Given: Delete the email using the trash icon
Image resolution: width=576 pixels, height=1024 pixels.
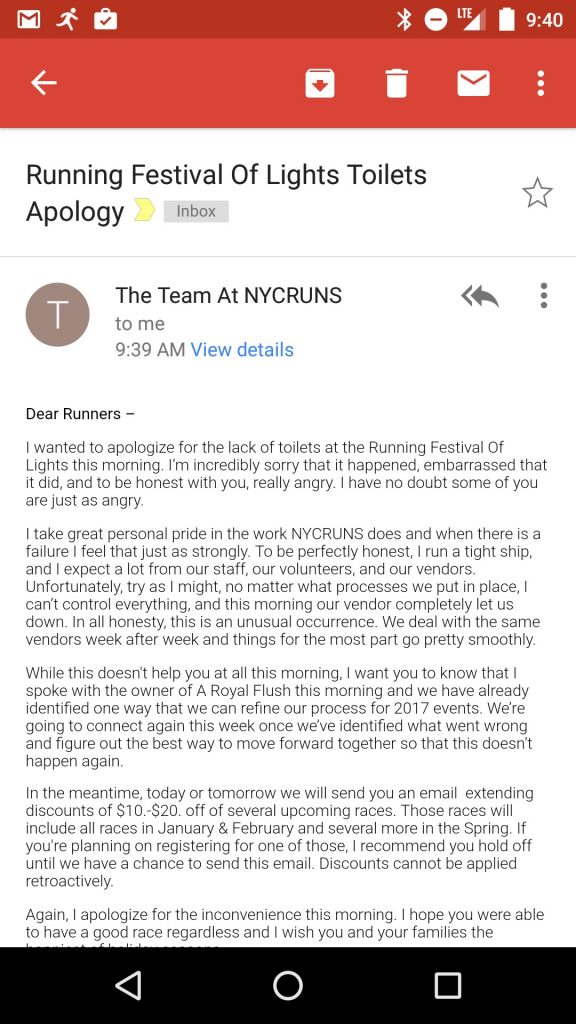Looking at the screenshot, I should coord(396,83).
